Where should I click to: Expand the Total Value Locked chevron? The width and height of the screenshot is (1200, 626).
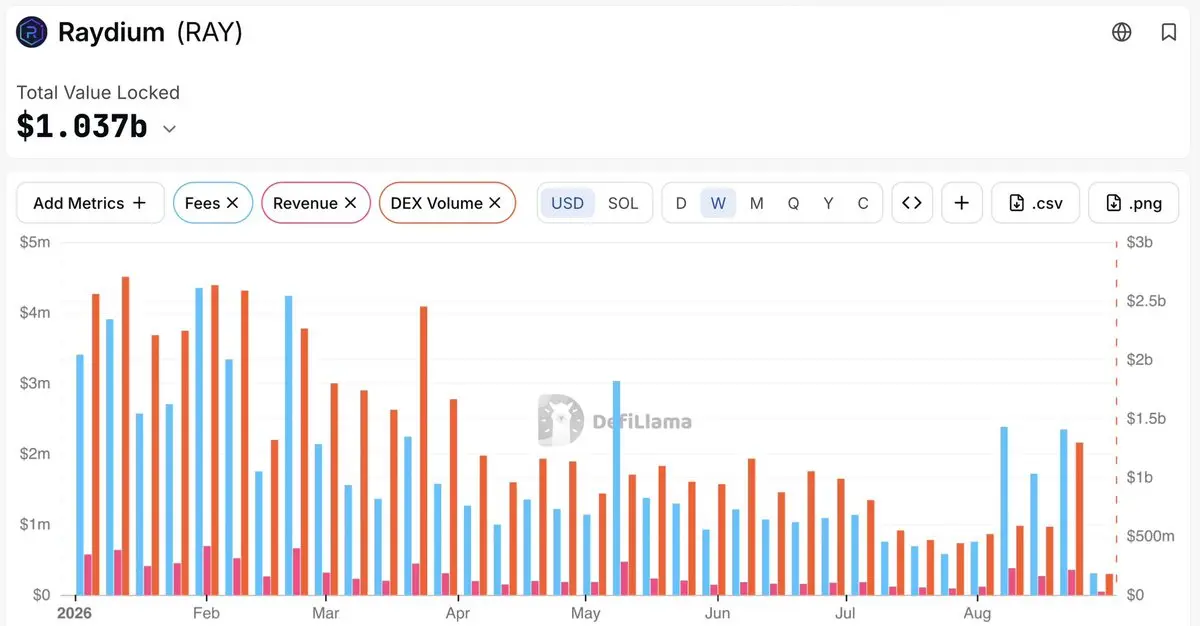pos(170,129)
